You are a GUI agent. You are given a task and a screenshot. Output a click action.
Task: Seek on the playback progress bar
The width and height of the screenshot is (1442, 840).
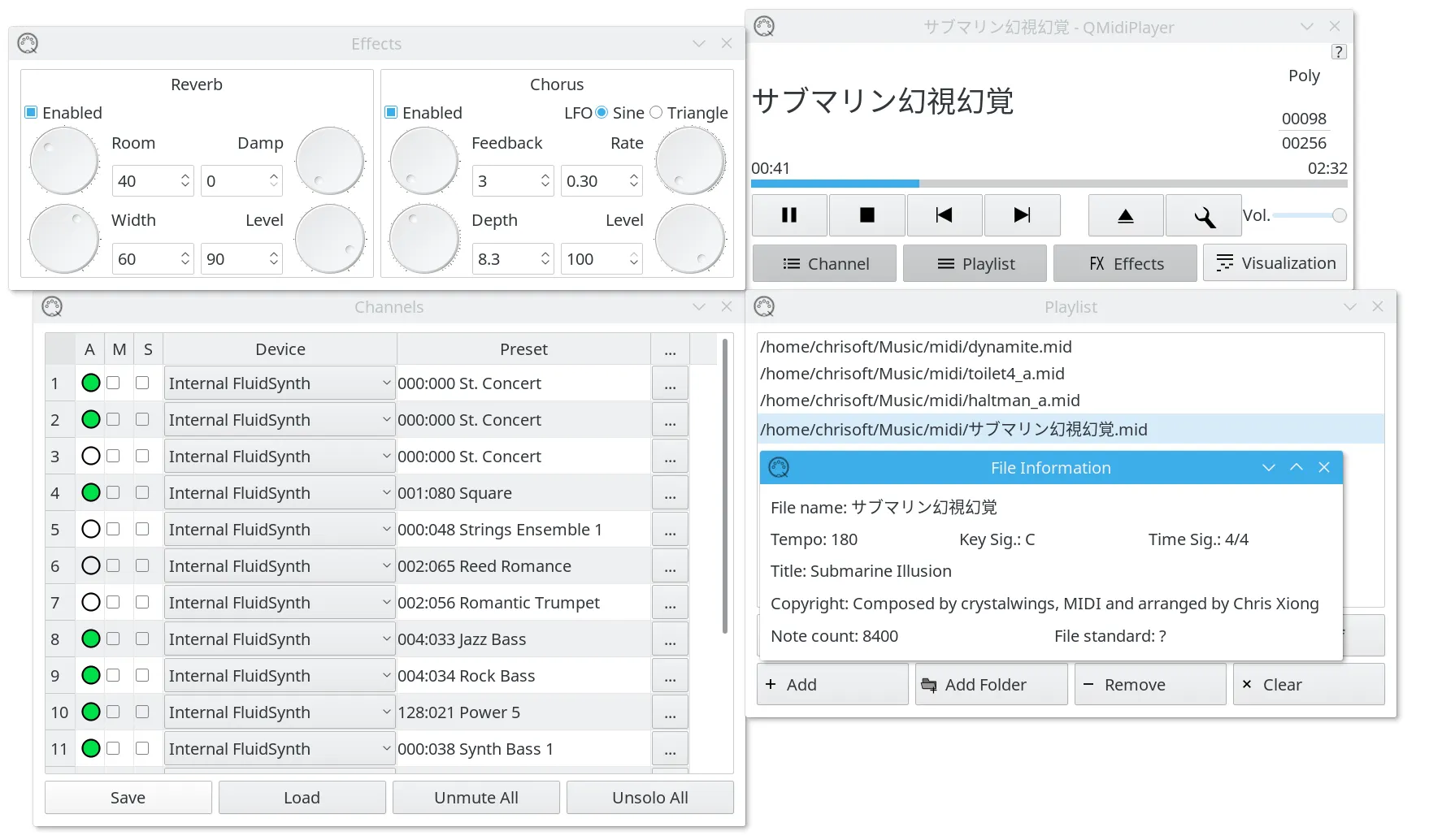click(1049, 184)
